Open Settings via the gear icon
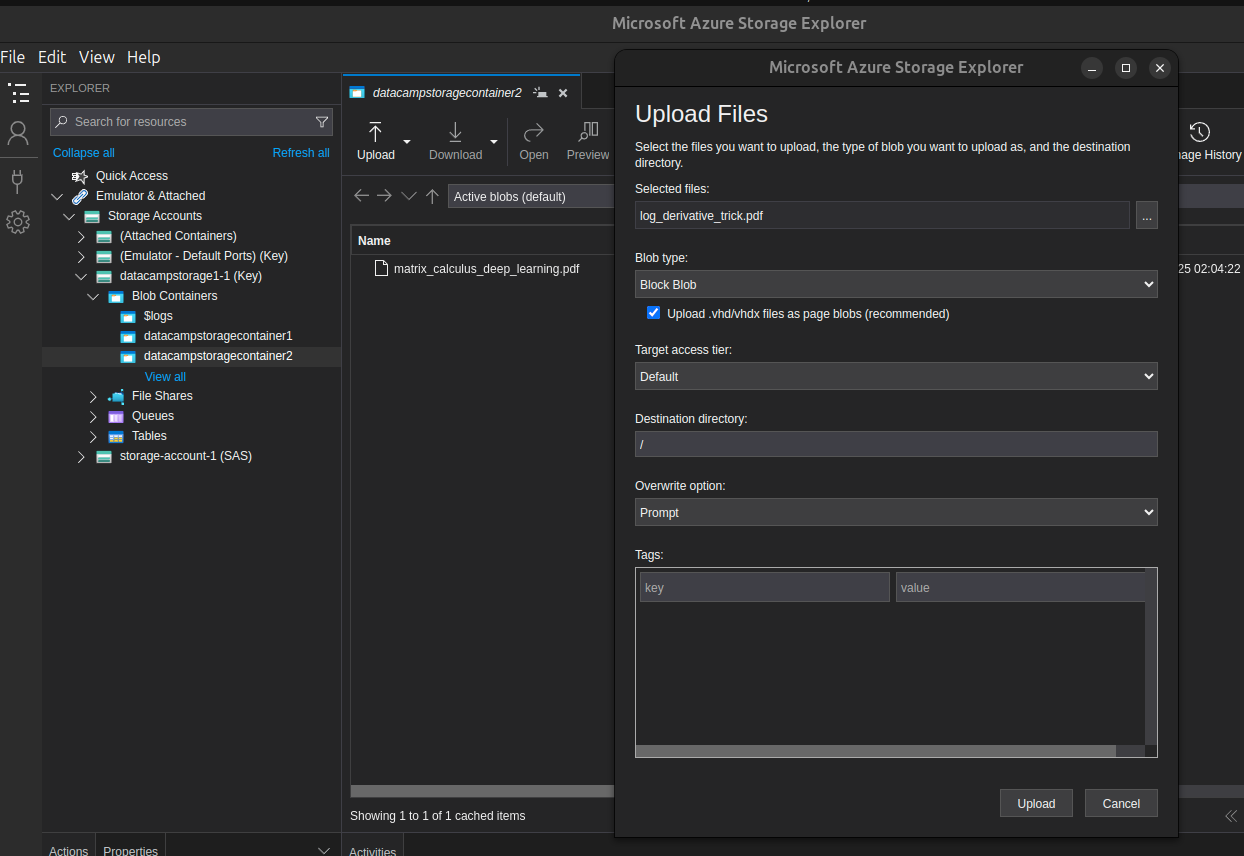Viewport: 1244px width, 856px height. (19, 222)
